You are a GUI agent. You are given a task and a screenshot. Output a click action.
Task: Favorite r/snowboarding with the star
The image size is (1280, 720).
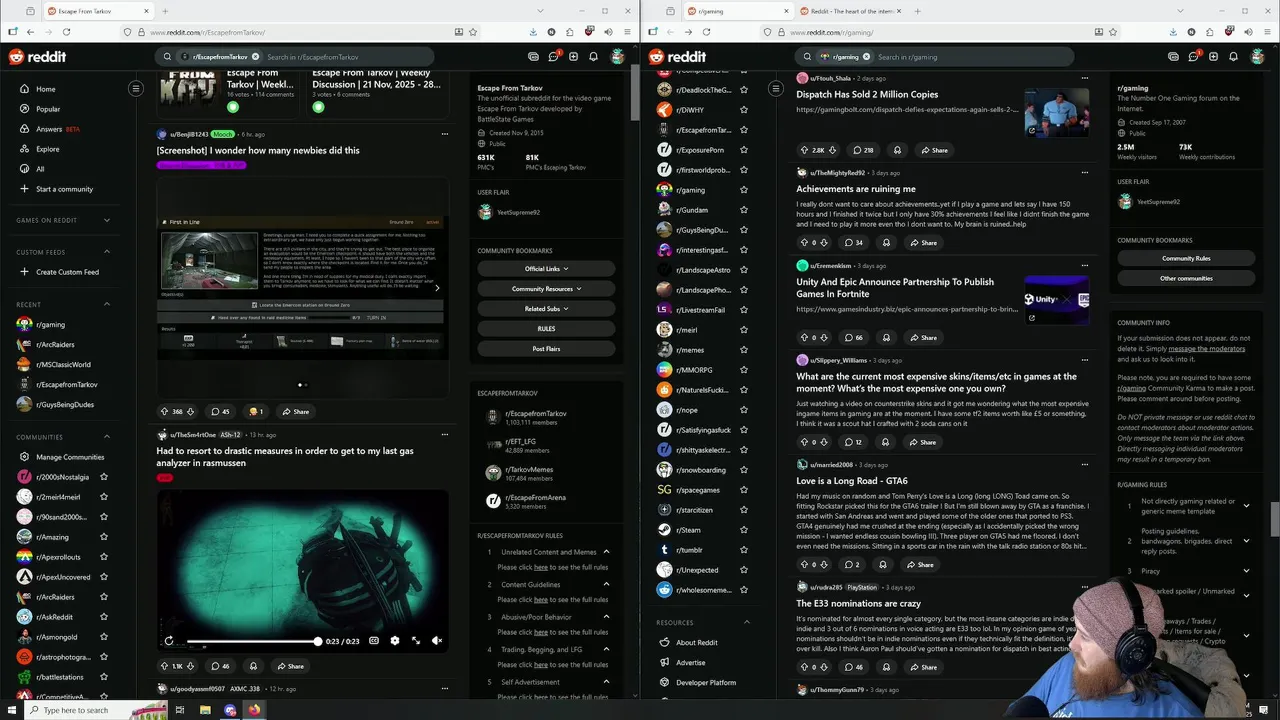(743, 470)
